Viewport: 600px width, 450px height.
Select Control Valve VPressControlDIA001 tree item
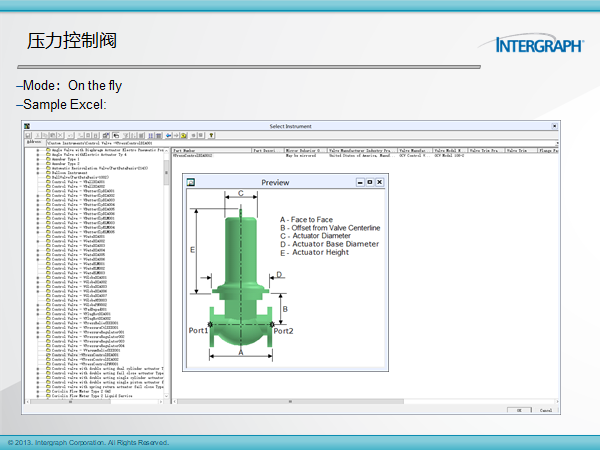[x=85, y=355]
